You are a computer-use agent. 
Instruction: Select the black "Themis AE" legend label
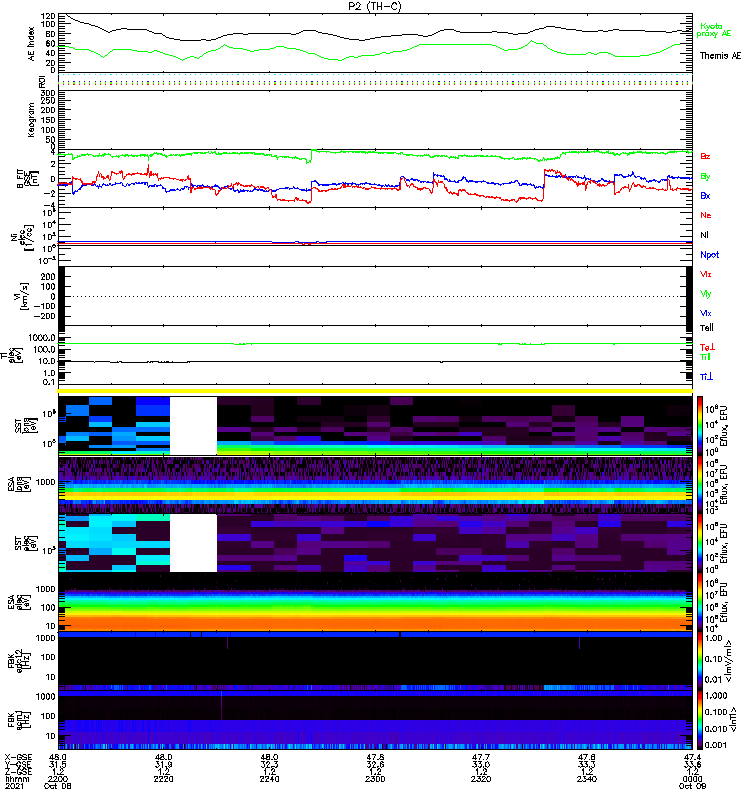coord(720,56)
